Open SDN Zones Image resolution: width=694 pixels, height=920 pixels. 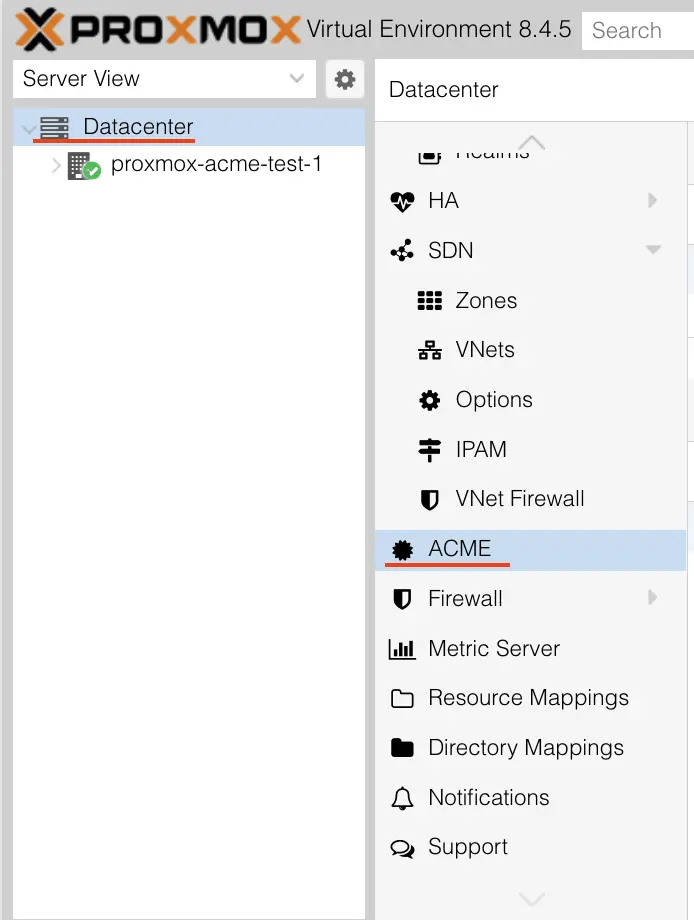coord(486,300)
